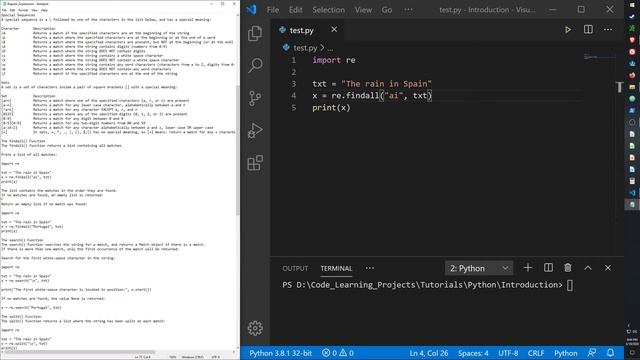
Task: Open the Run and Debug view
Action: tap(255, 131)
